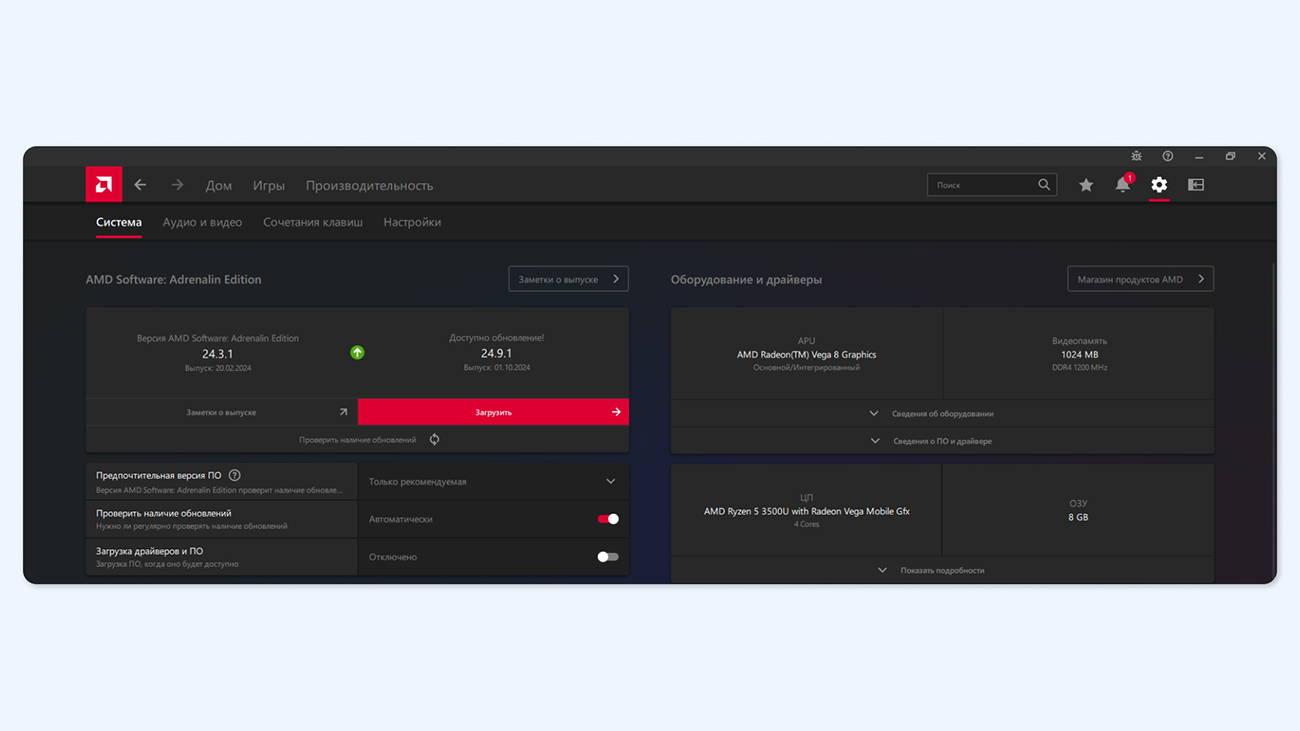
Task: Click AMD Ryzen 5 3500U processor text
Action: tap(806, 511)
